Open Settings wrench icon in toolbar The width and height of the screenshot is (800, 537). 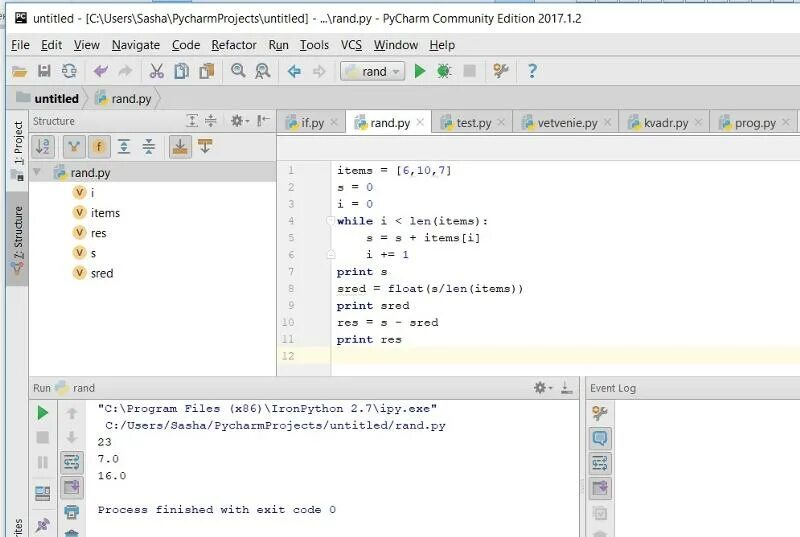501,71
